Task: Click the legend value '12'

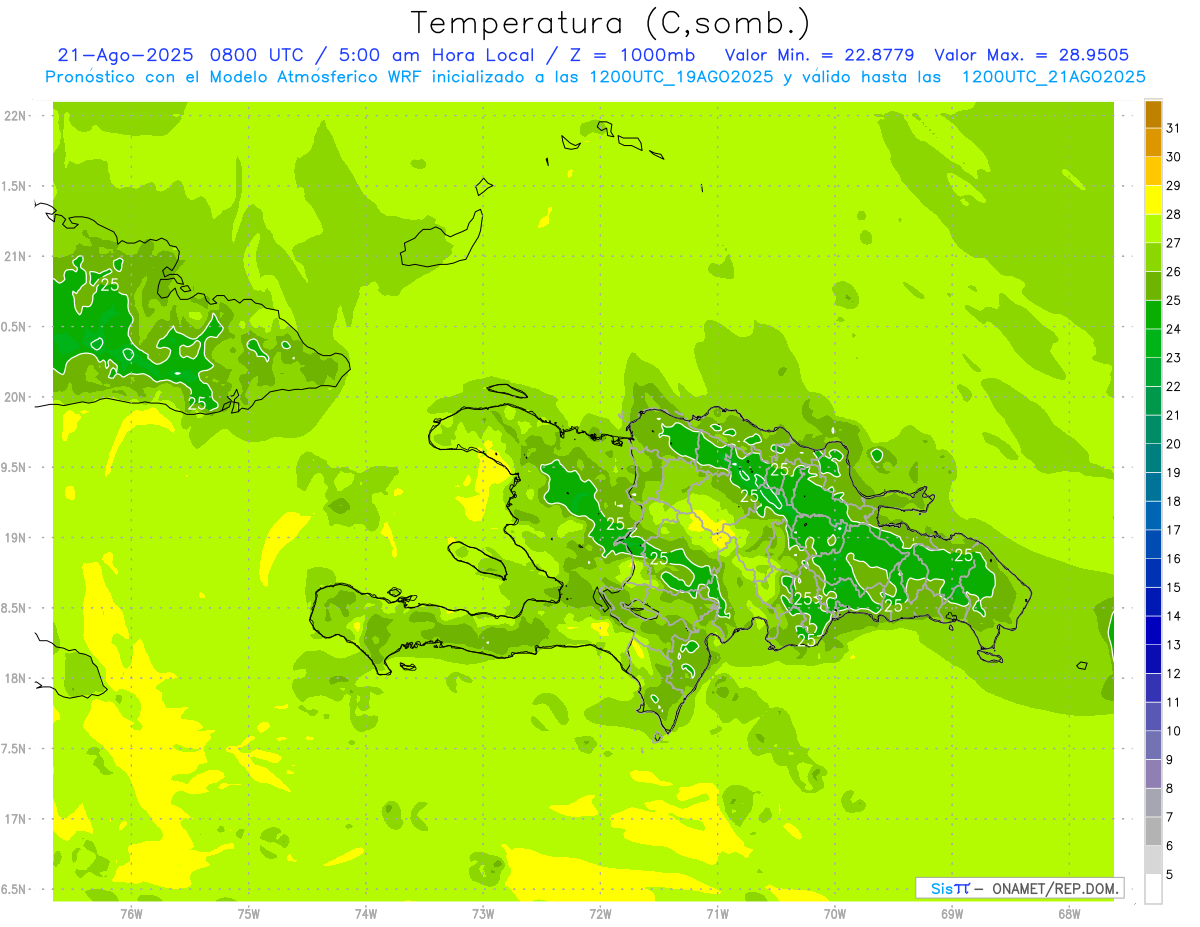Action: pyautogui.click(x=1174, y=674)
